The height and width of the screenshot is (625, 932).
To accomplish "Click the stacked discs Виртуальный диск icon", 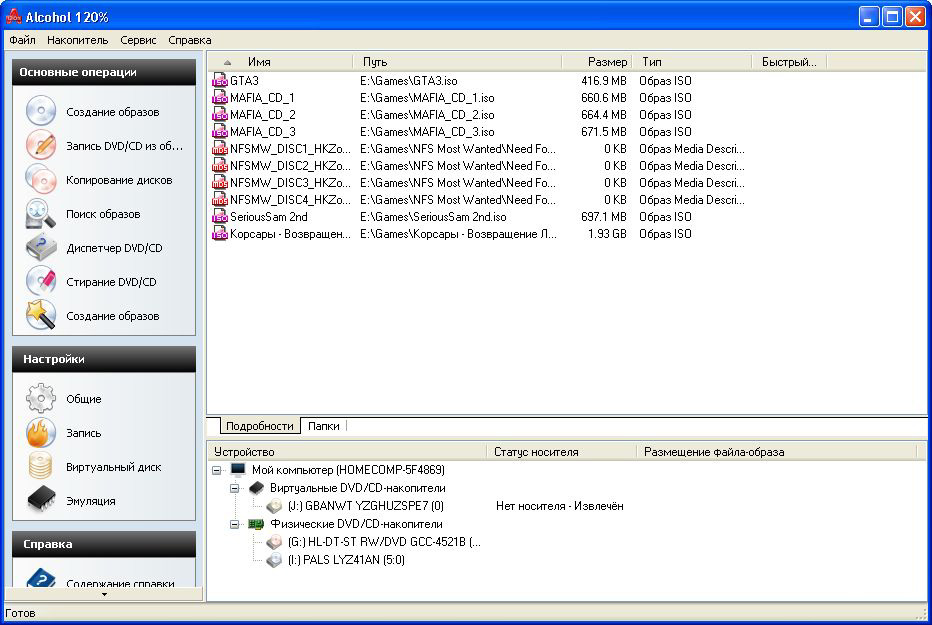I will point(40,466).
